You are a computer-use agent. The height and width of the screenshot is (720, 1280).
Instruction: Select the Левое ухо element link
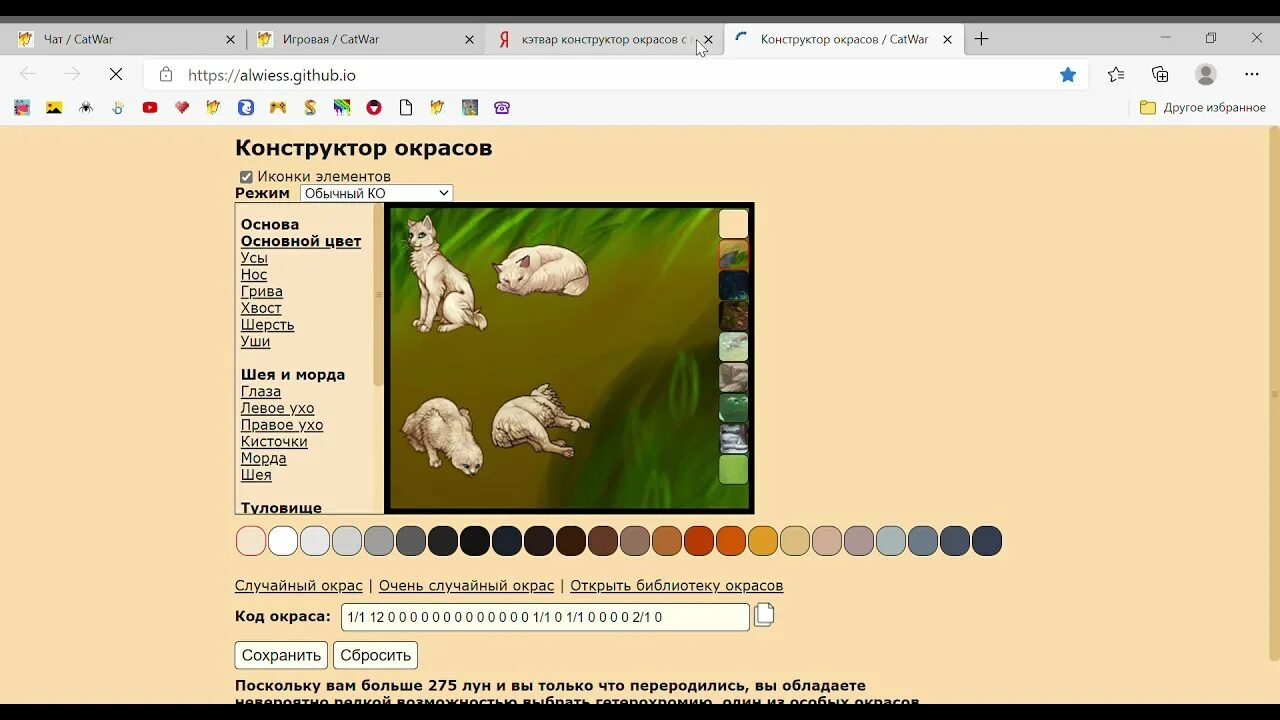[x=277, y=409]
